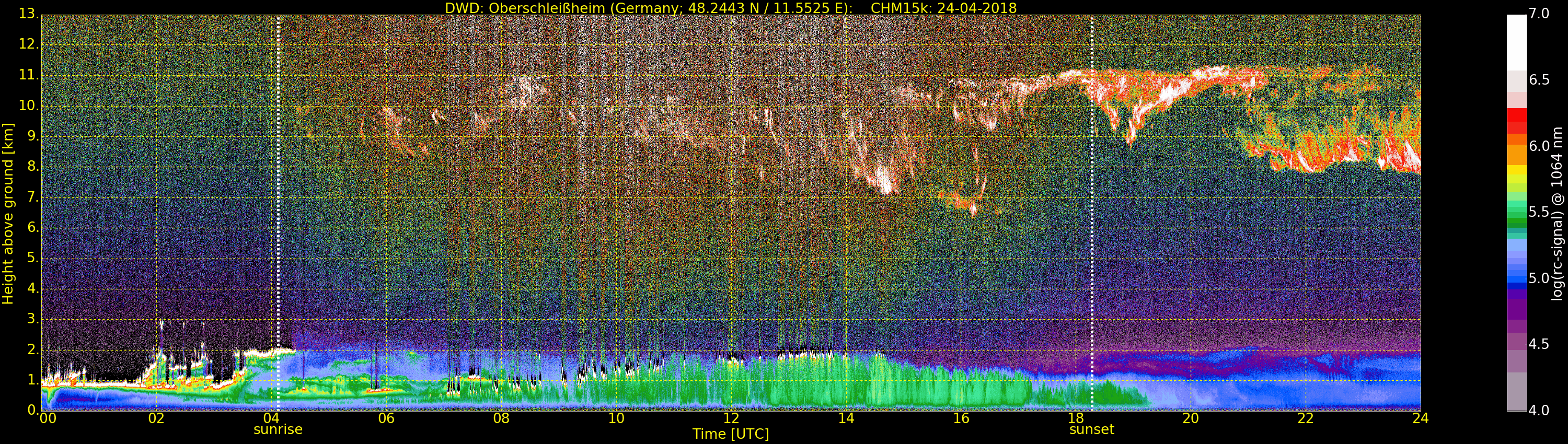1568x444 pixels.
Task: Click the '2.' height tick label
Action: (x=33, y=349)
